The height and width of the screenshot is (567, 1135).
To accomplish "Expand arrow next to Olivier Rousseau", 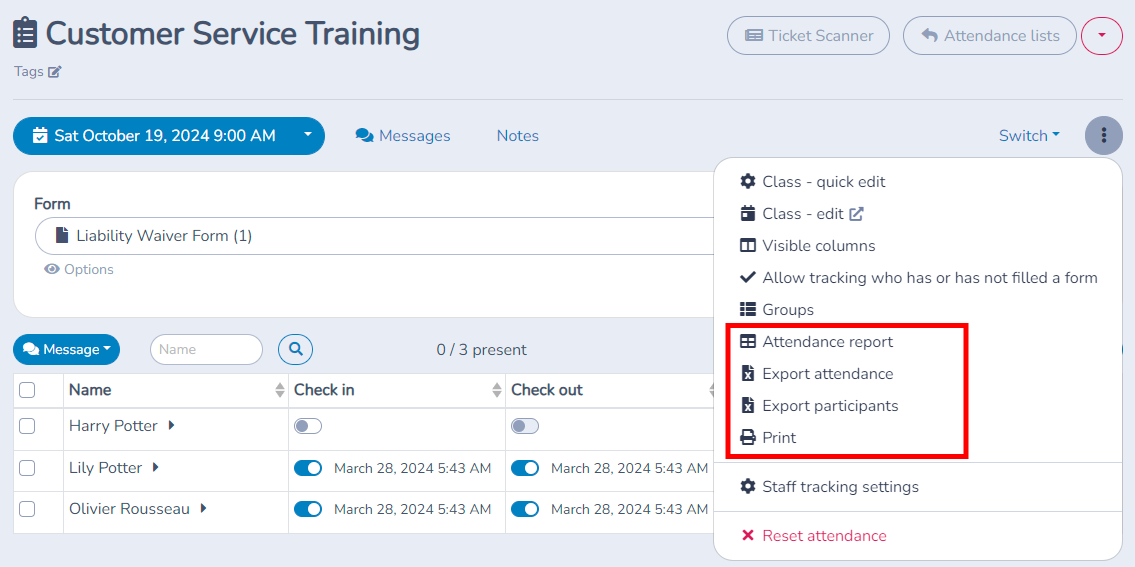I will click(x=203, y=508).
